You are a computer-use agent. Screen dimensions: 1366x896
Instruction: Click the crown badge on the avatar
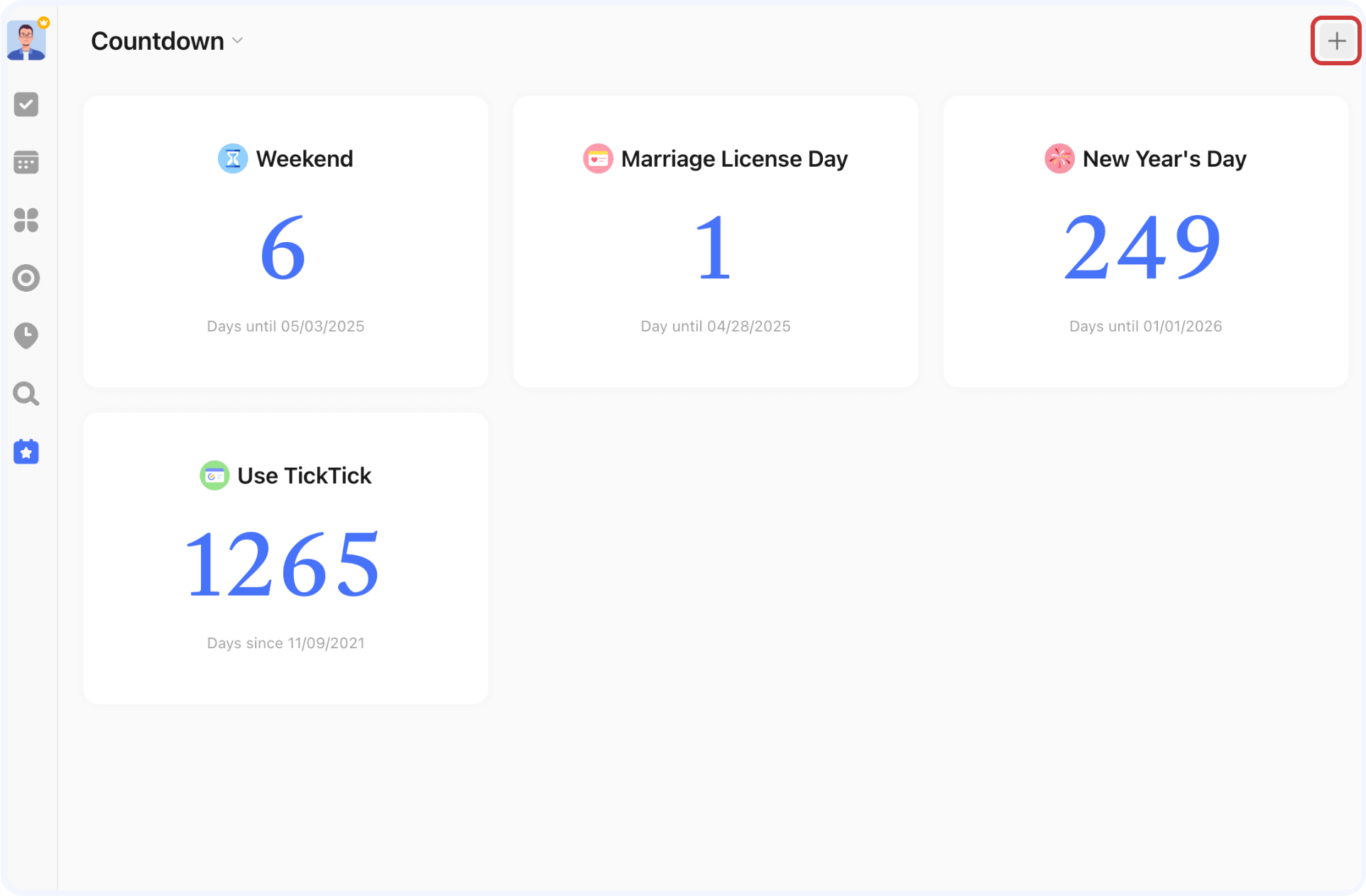tap(44, 23)
